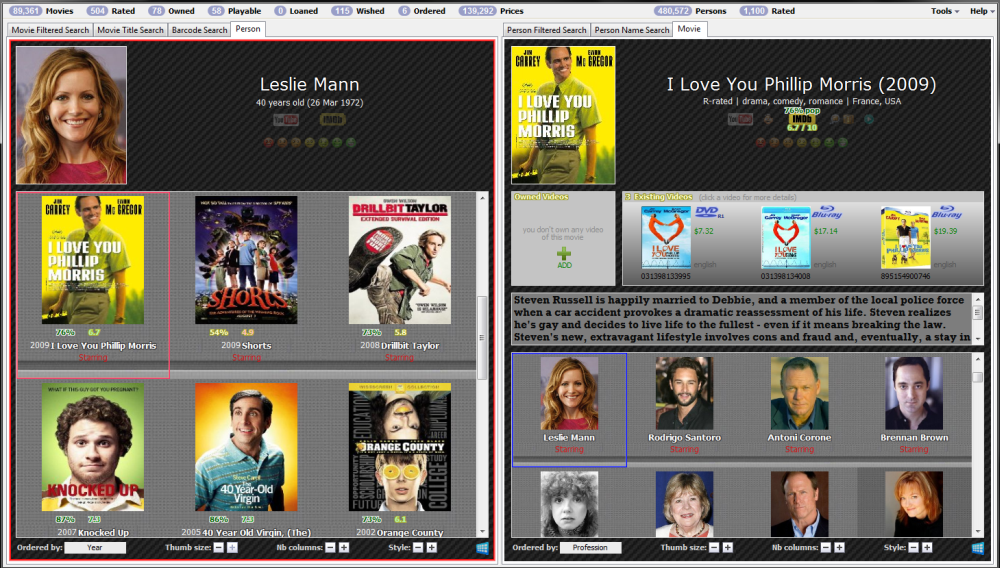Image resolution: width=1000 pixels, height=568 pixels.
Task: Open YouTube icon for I Love You Phillip Morris
Action: [x=740, y=119]
